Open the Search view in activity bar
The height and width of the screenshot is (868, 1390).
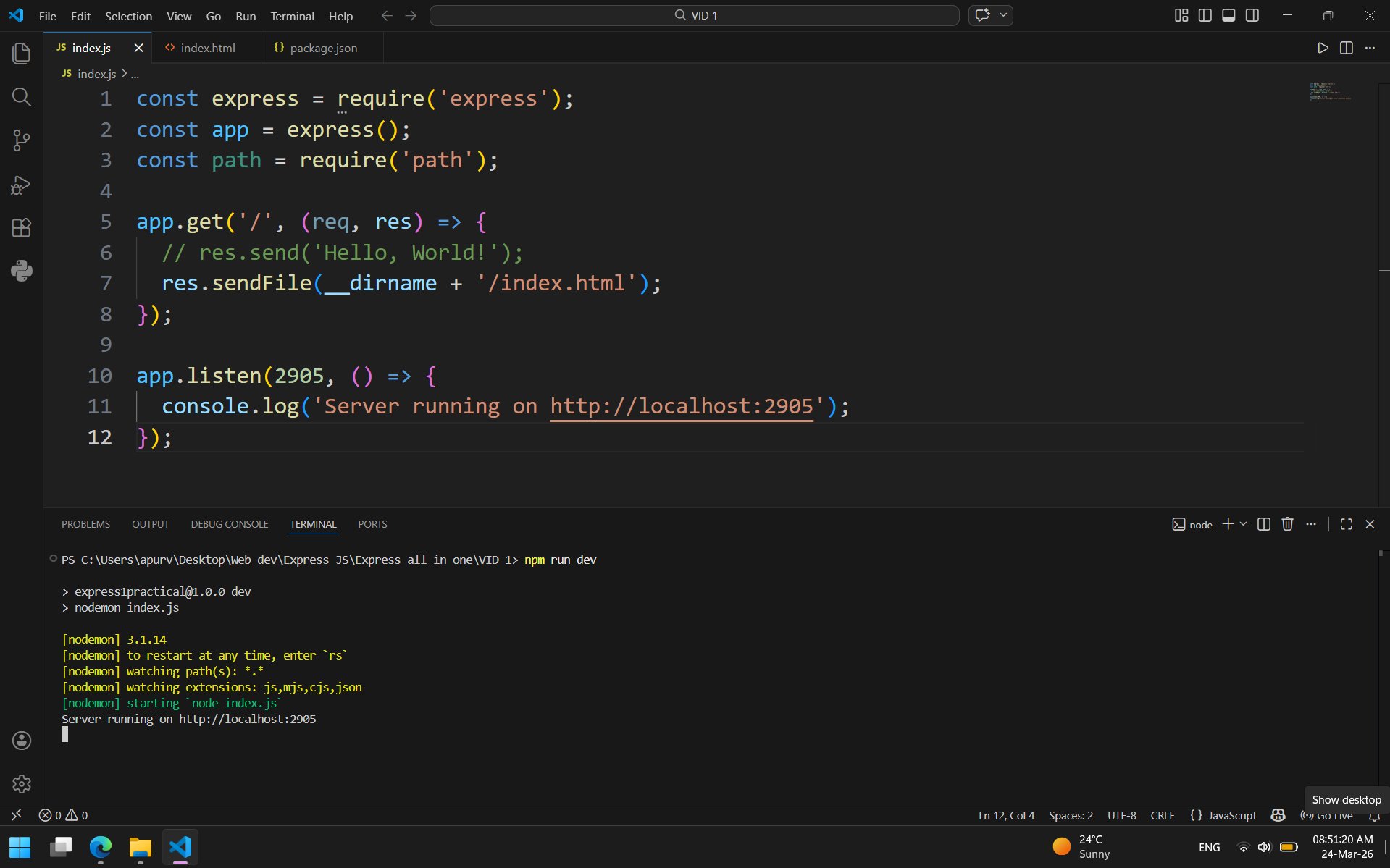coord(22,97)
